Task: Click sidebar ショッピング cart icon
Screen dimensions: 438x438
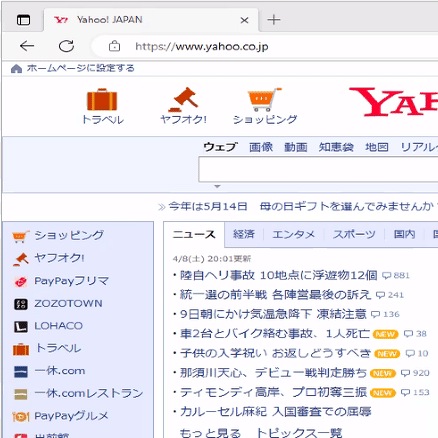Action: 20,236
